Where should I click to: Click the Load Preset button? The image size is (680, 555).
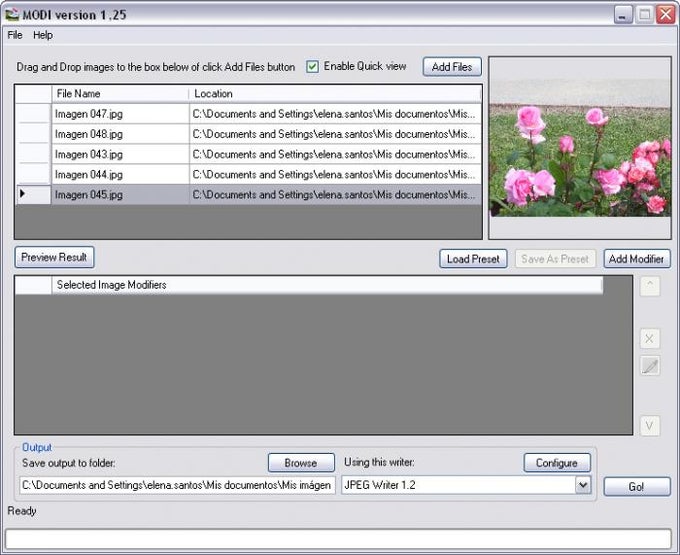click(x=473, y=259)
